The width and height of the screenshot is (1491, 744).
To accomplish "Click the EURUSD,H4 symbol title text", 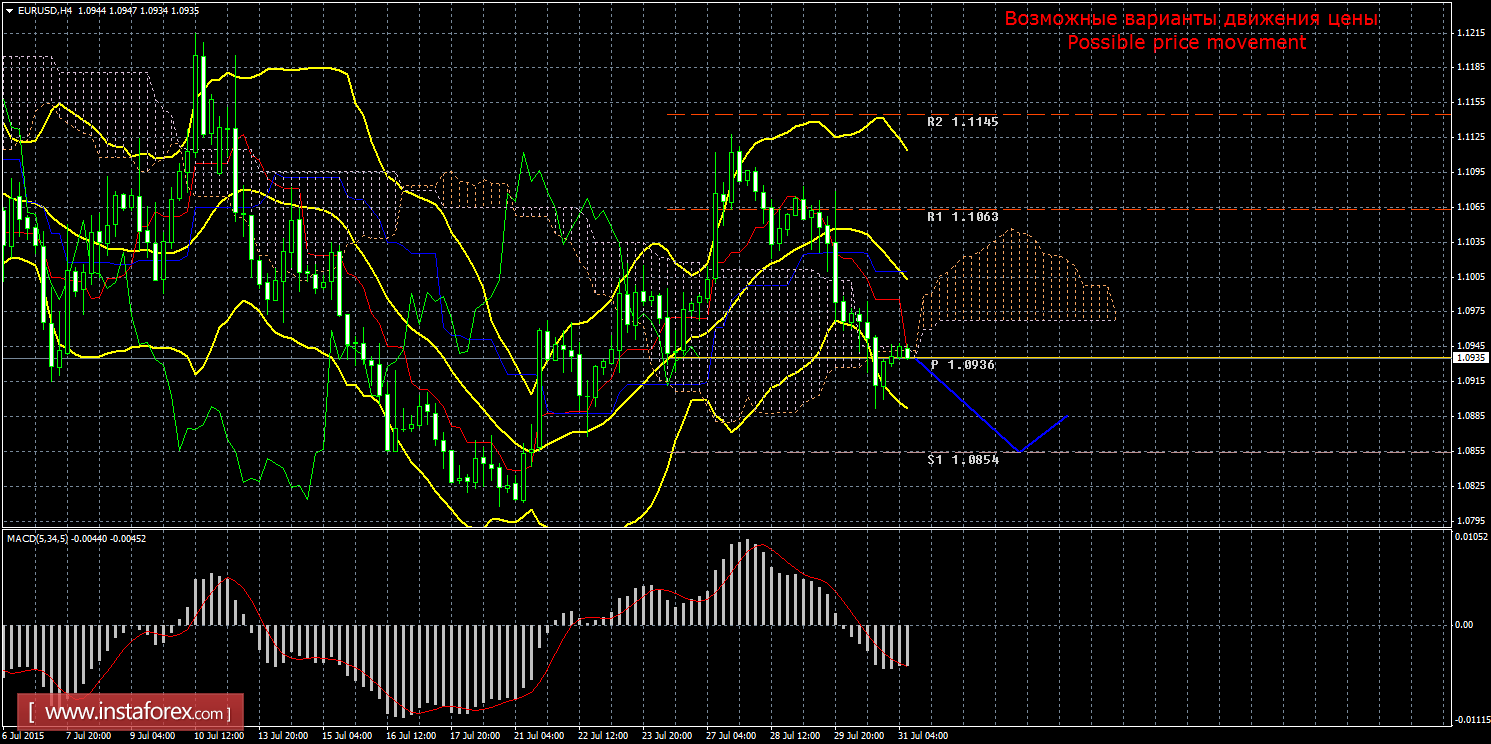I will pyautogui.click(x=44, y=9).
